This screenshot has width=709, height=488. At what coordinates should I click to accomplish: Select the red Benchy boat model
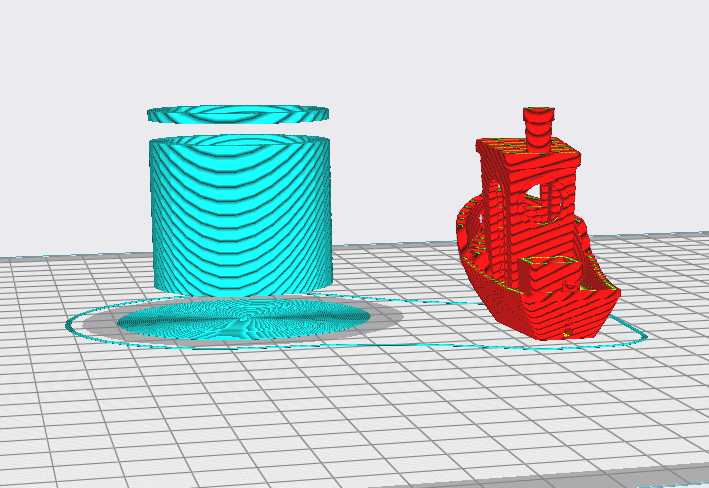point(538,224)
